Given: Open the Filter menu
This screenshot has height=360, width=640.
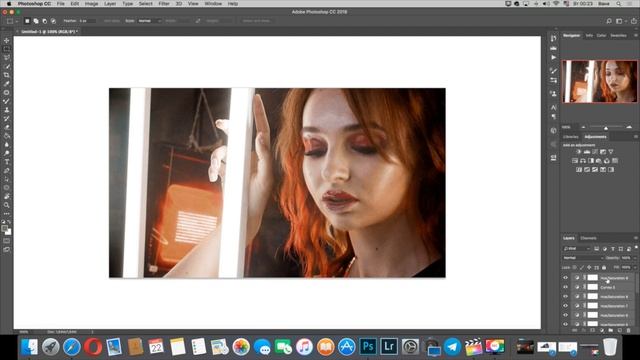Looking at the screenshot, I should tap(164, 4).
